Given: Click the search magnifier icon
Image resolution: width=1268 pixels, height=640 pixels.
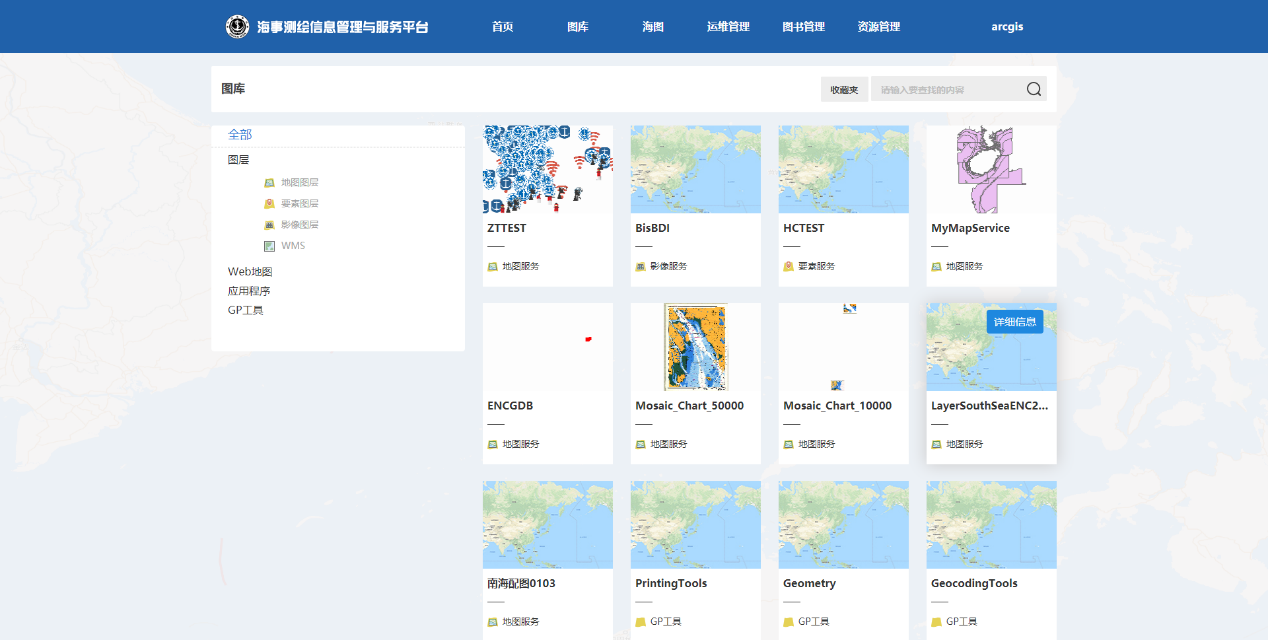Looking at the screenshot, I should [1034, 89].
